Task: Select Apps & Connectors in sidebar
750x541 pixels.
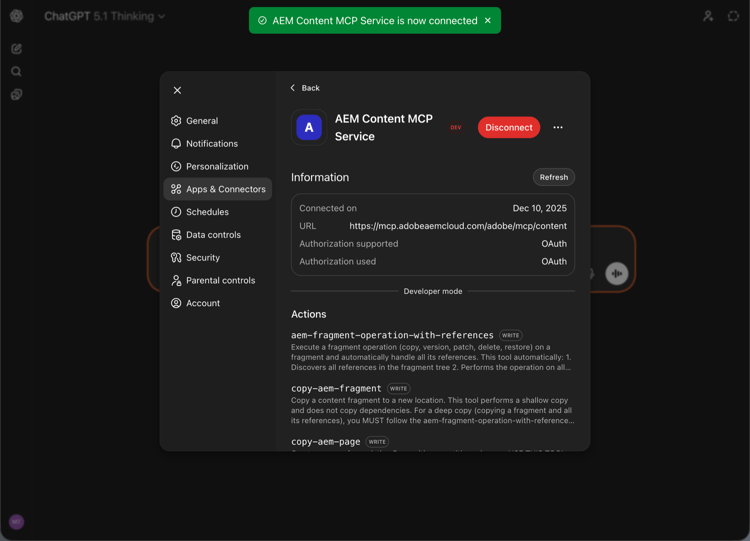Action: coord(218,189)
